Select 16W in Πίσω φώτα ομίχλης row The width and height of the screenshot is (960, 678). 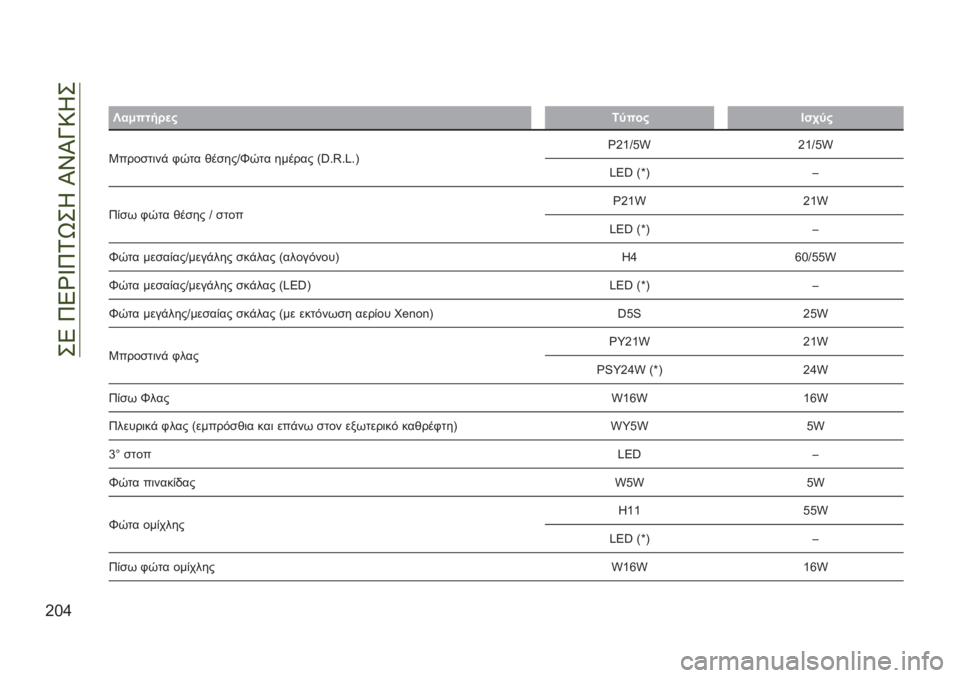[x=816, y=567]
